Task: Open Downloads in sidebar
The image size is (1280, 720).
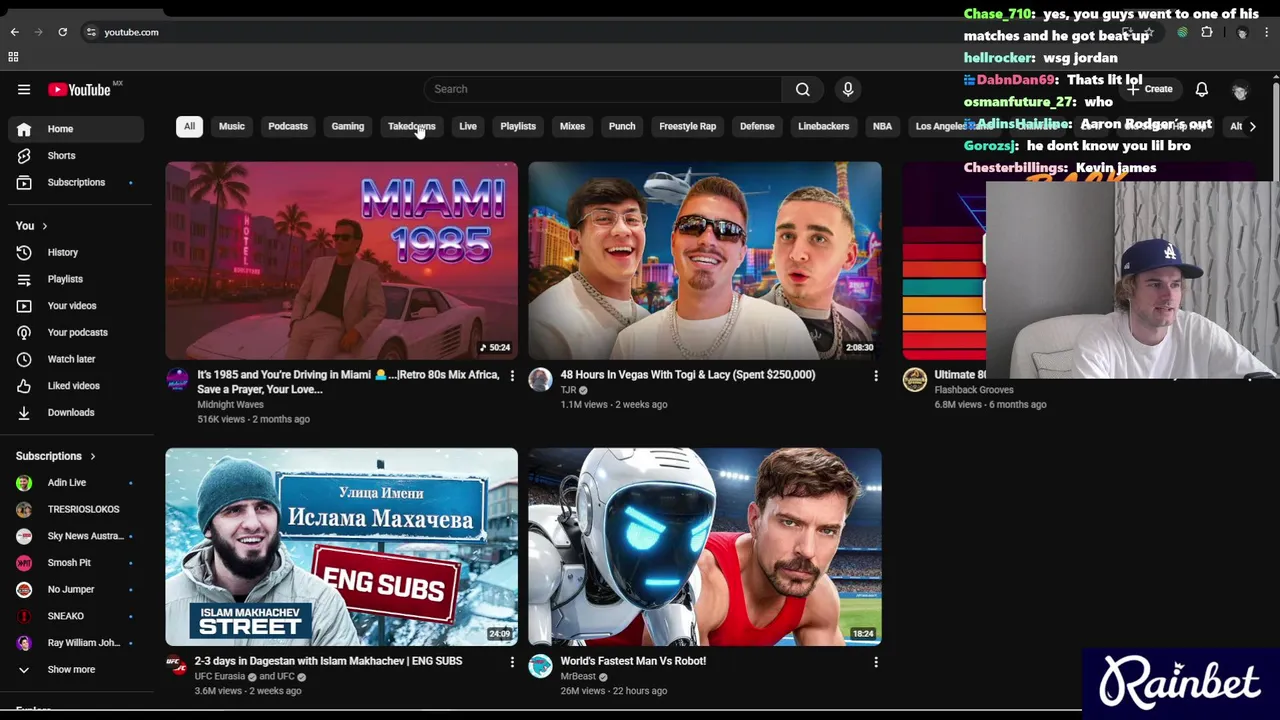Action: click(x=76, y=412)
